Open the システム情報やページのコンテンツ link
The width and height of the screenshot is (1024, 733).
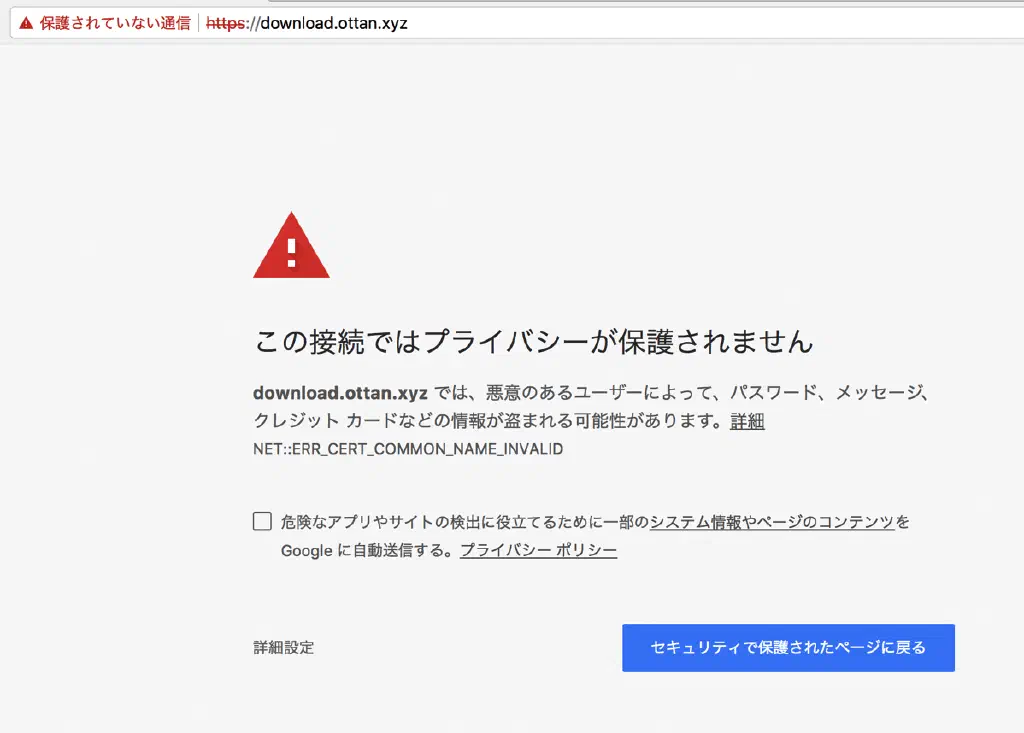771,522
